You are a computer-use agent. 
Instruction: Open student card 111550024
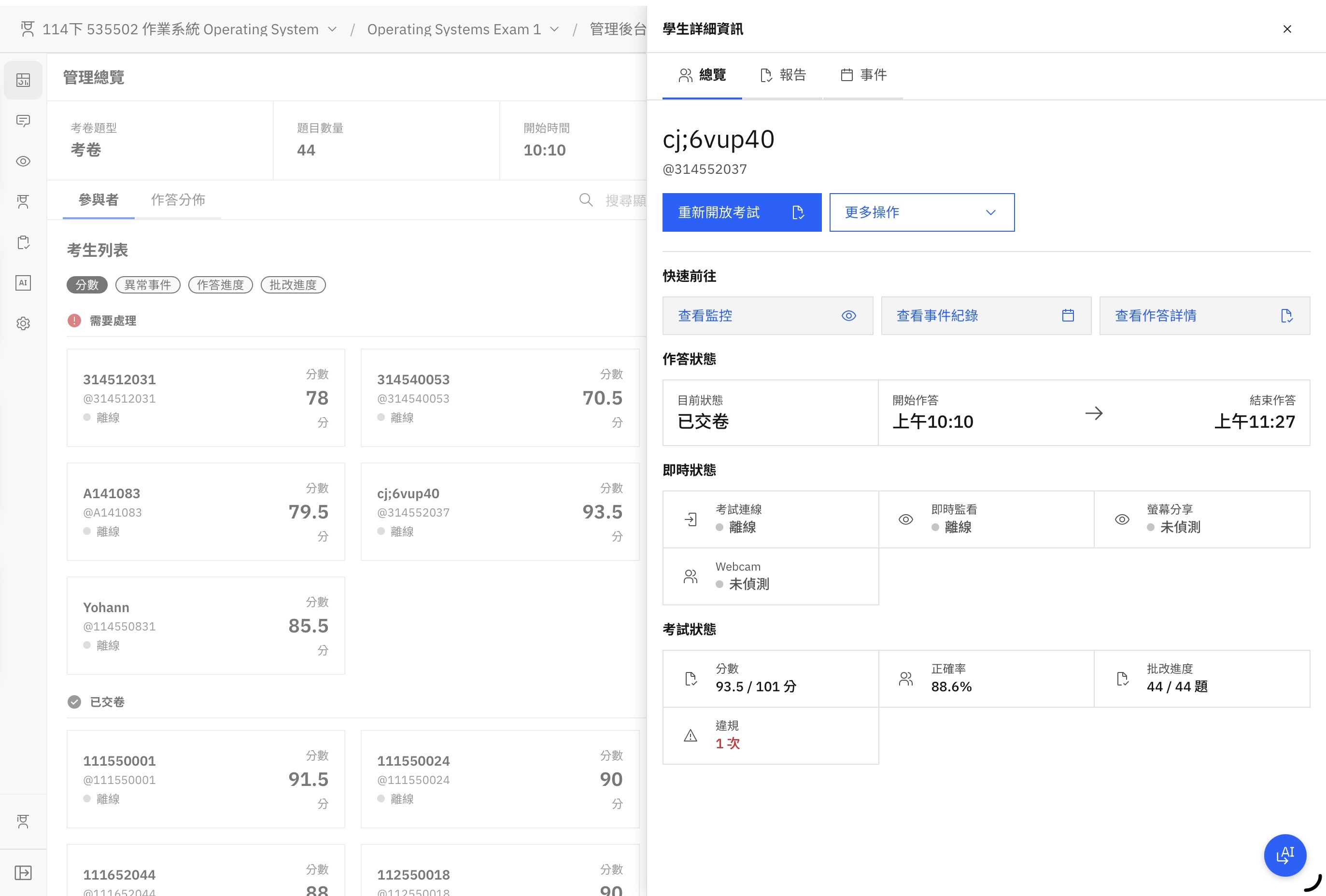tap(500, 779)
